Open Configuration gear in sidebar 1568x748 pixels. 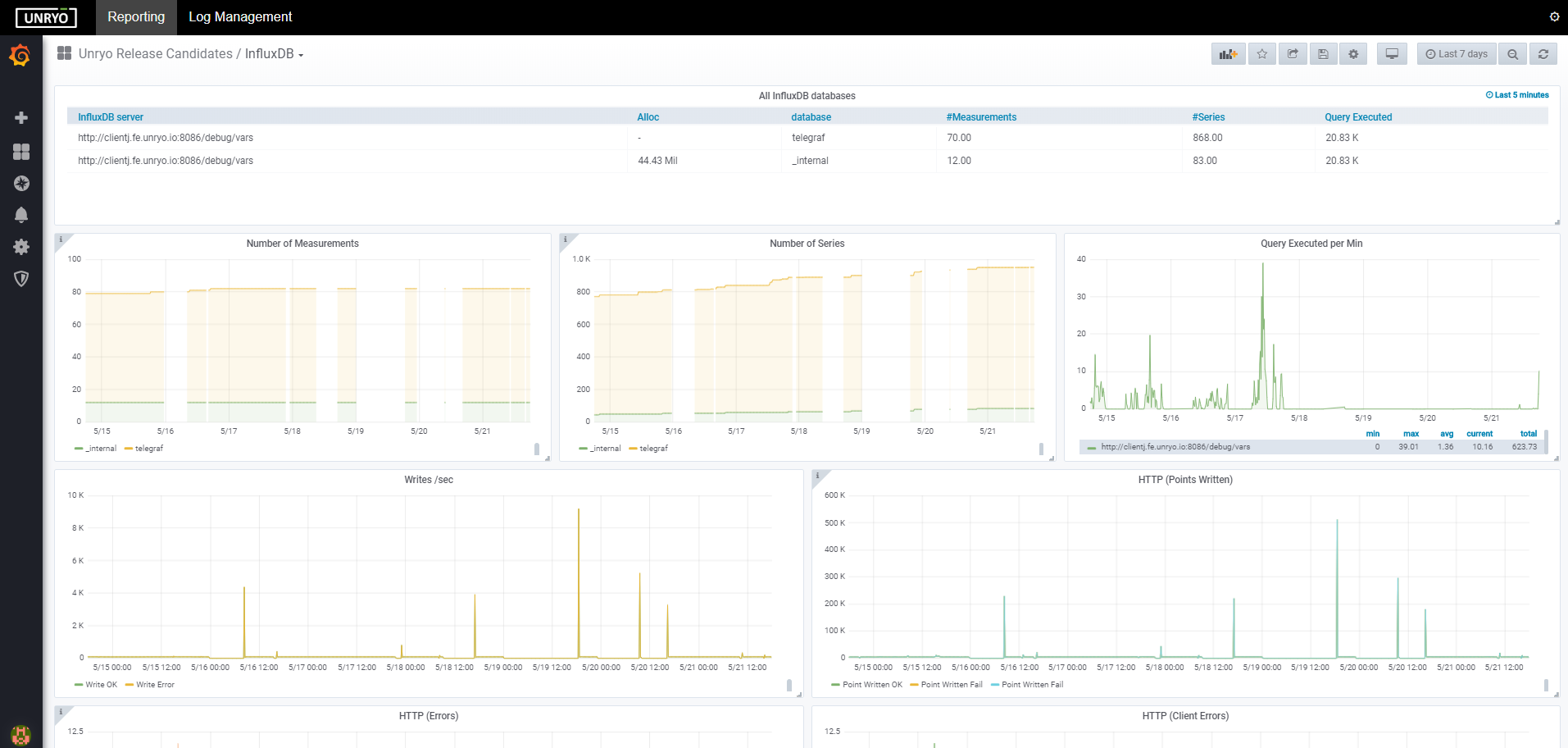tap(21, 247)
